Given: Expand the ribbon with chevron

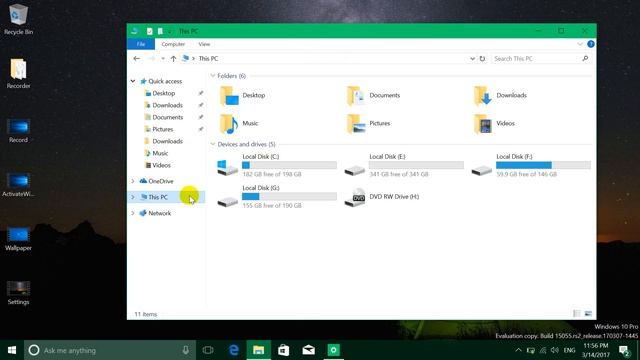Looking at the screenshot, I should (x=580, y=44).
